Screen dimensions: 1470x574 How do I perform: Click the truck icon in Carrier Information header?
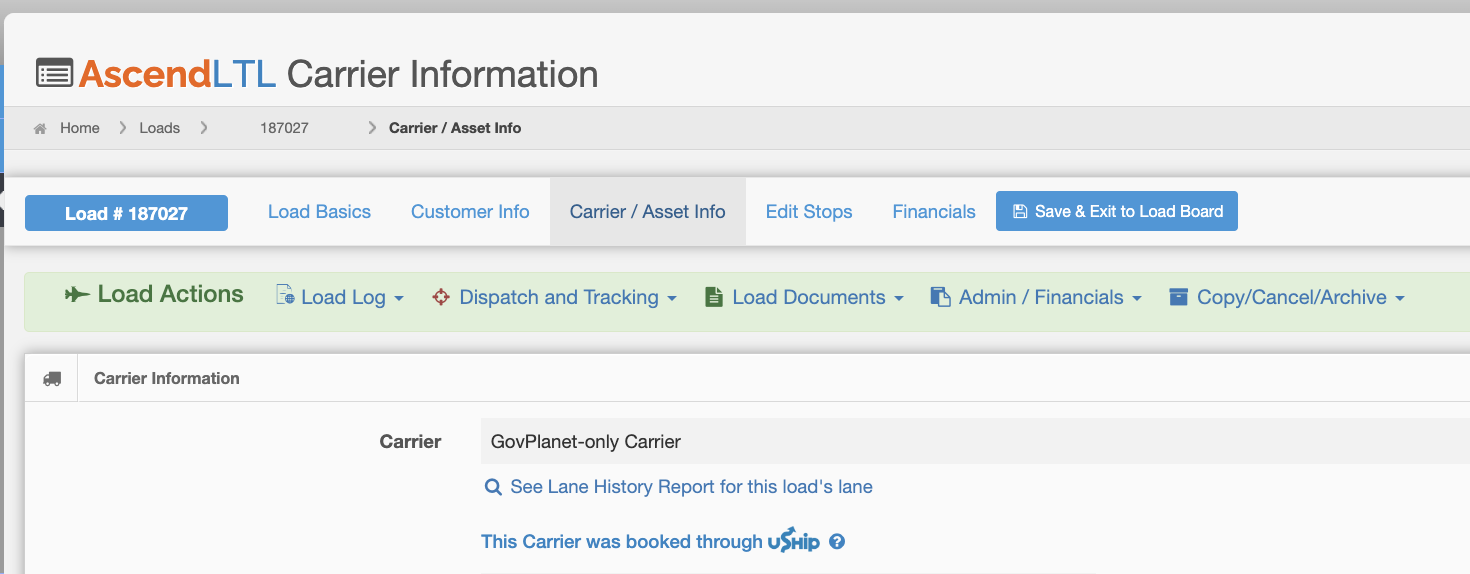point(52,379)
